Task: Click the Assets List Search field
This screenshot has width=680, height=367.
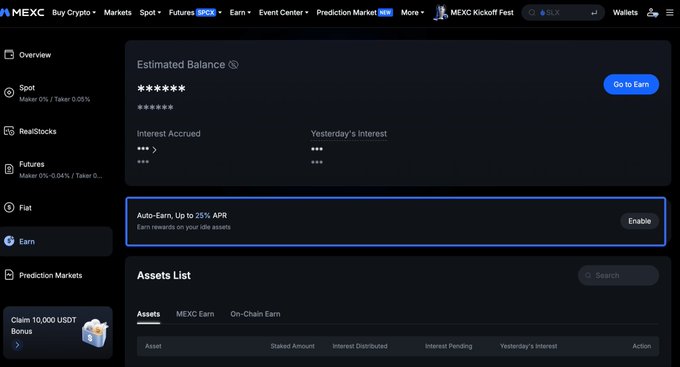Action: (618, 275)
